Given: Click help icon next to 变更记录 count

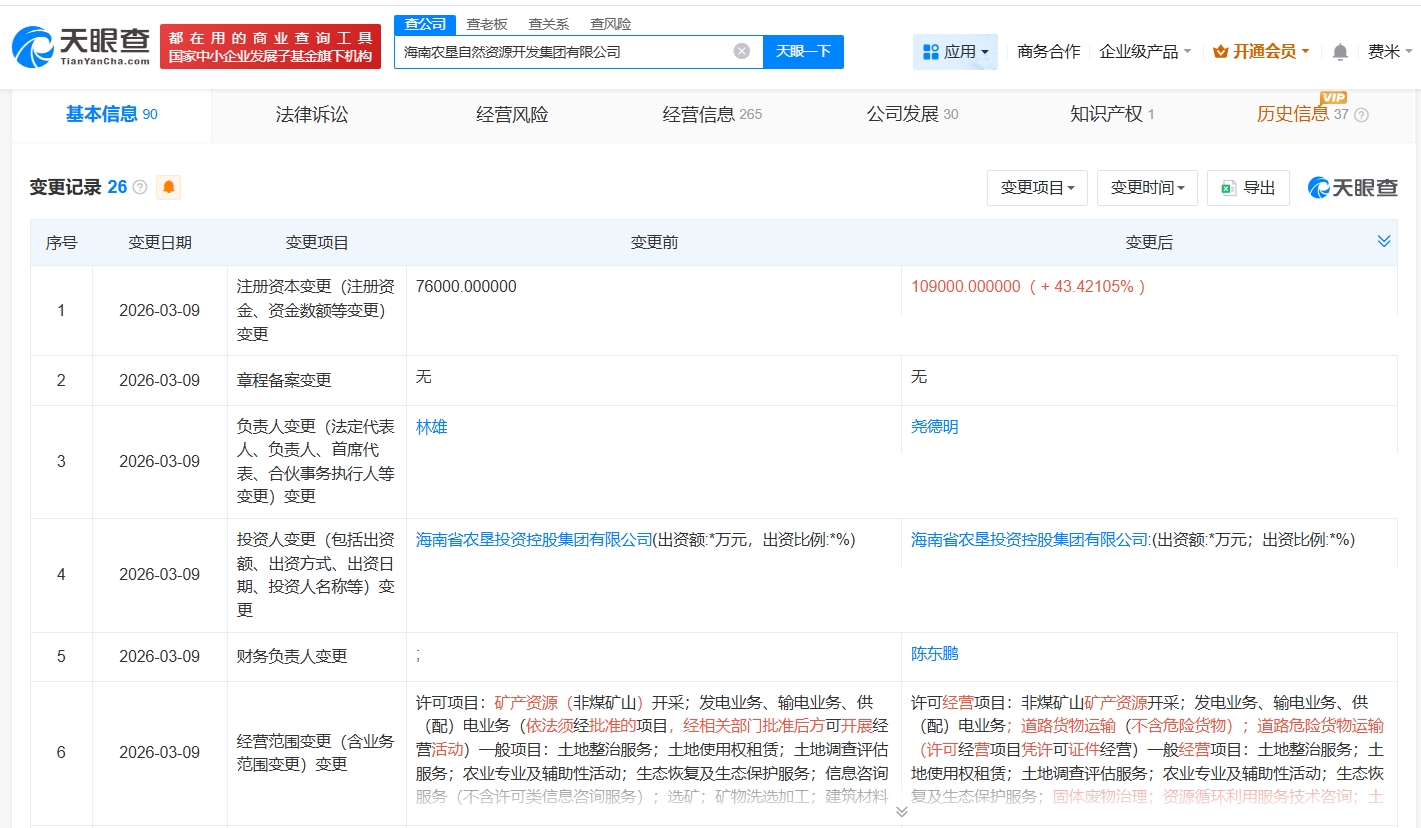Looking at the screenshot, I should pos(140,187).
